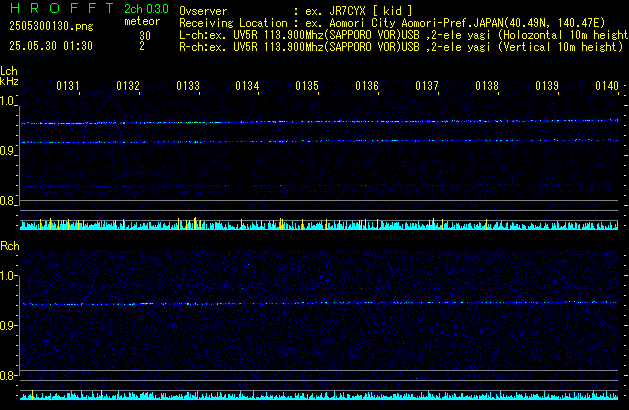
Task: Select the '2ch 0.3.0' version label
Action: tap(146, 9)
